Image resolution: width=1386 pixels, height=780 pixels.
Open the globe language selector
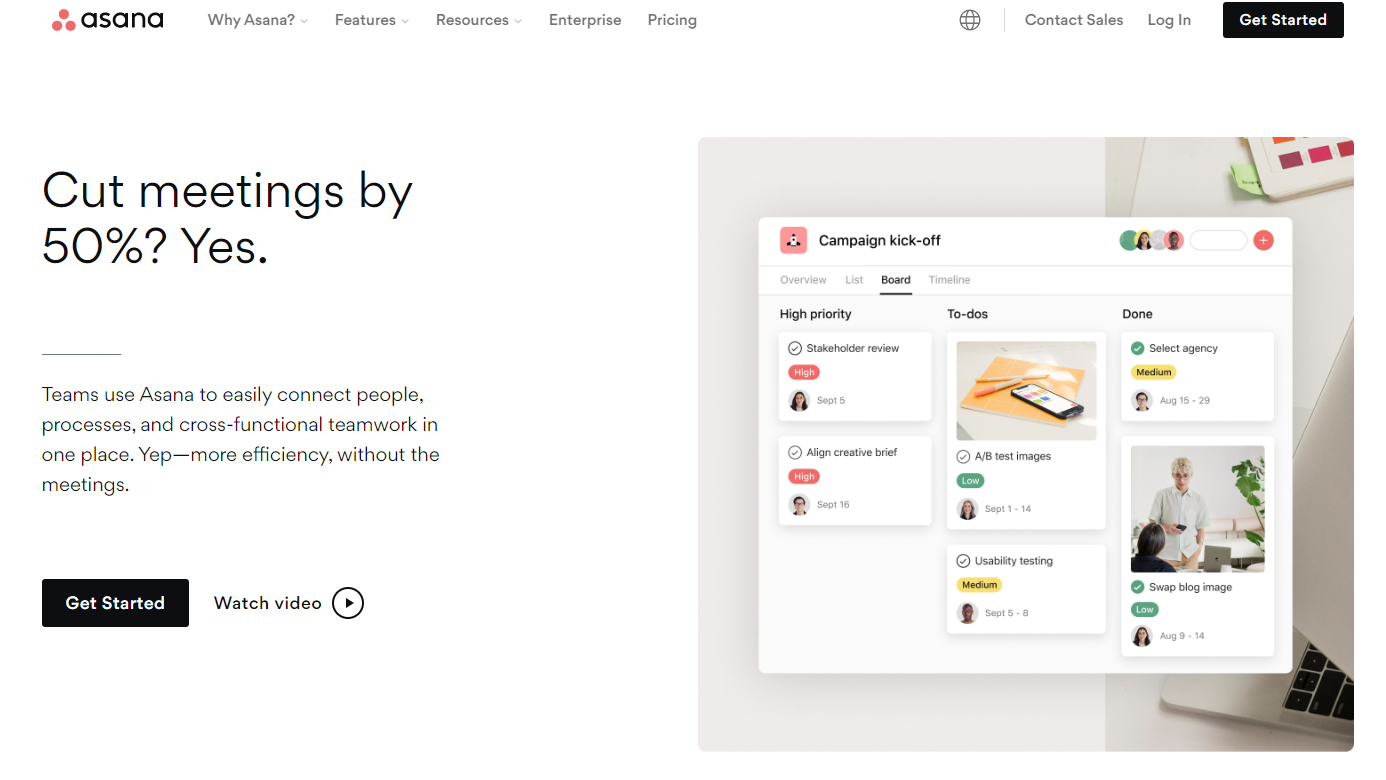coord(969,20)
